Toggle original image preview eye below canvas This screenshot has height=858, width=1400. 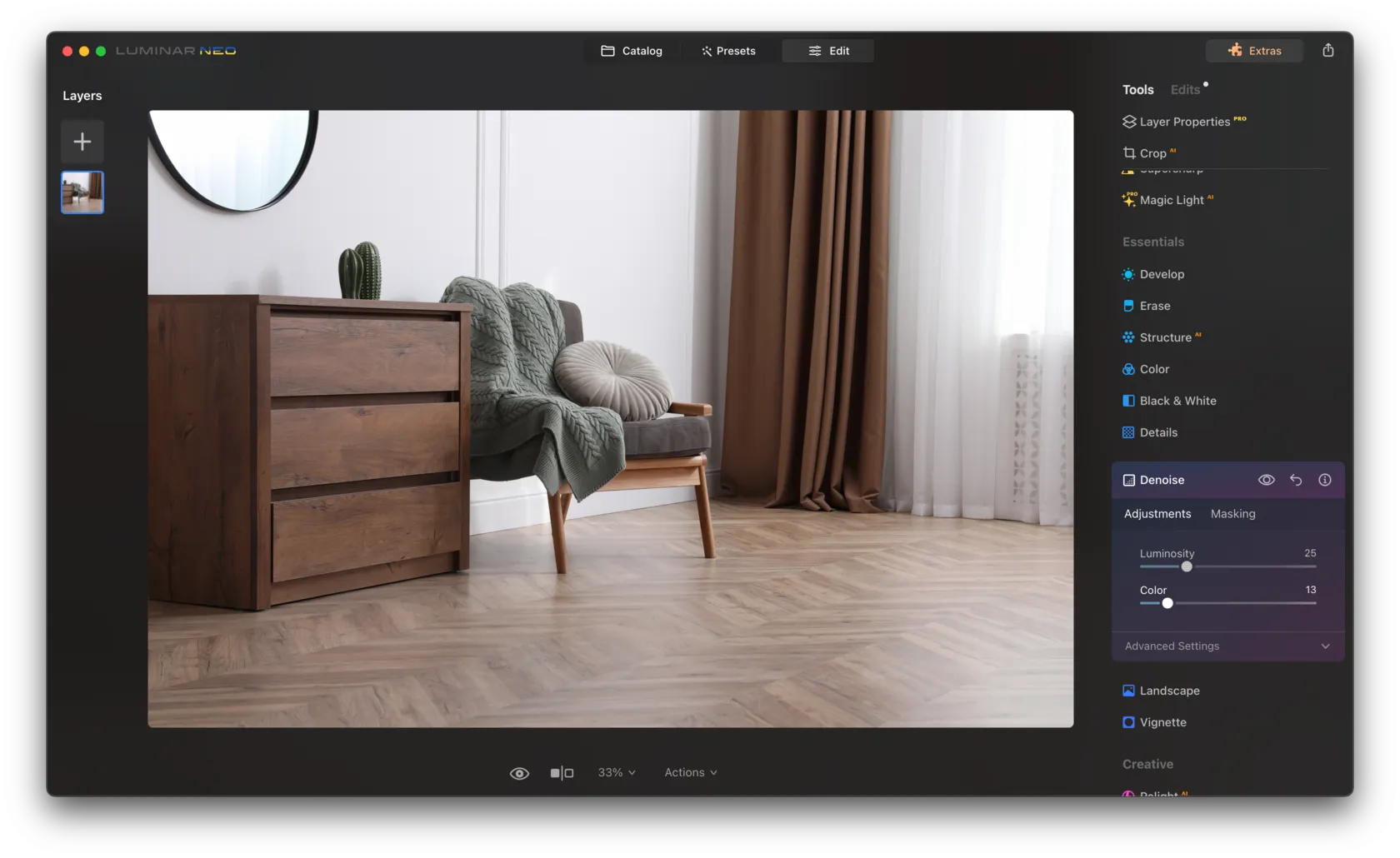[519, 773]
